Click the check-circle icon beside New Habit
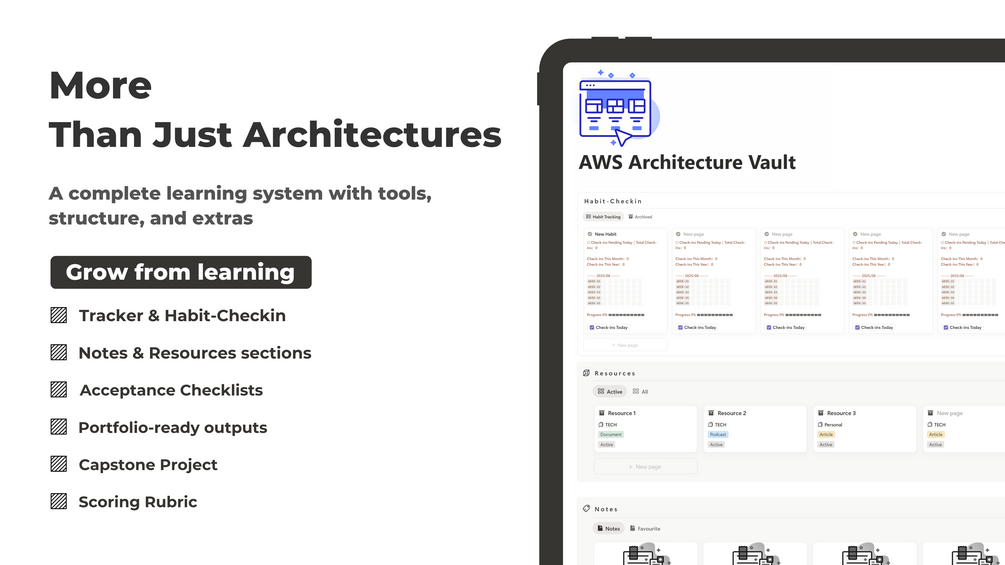This screenshot has width=1005, height=565. pyautogui.click(x=590, y=234)
